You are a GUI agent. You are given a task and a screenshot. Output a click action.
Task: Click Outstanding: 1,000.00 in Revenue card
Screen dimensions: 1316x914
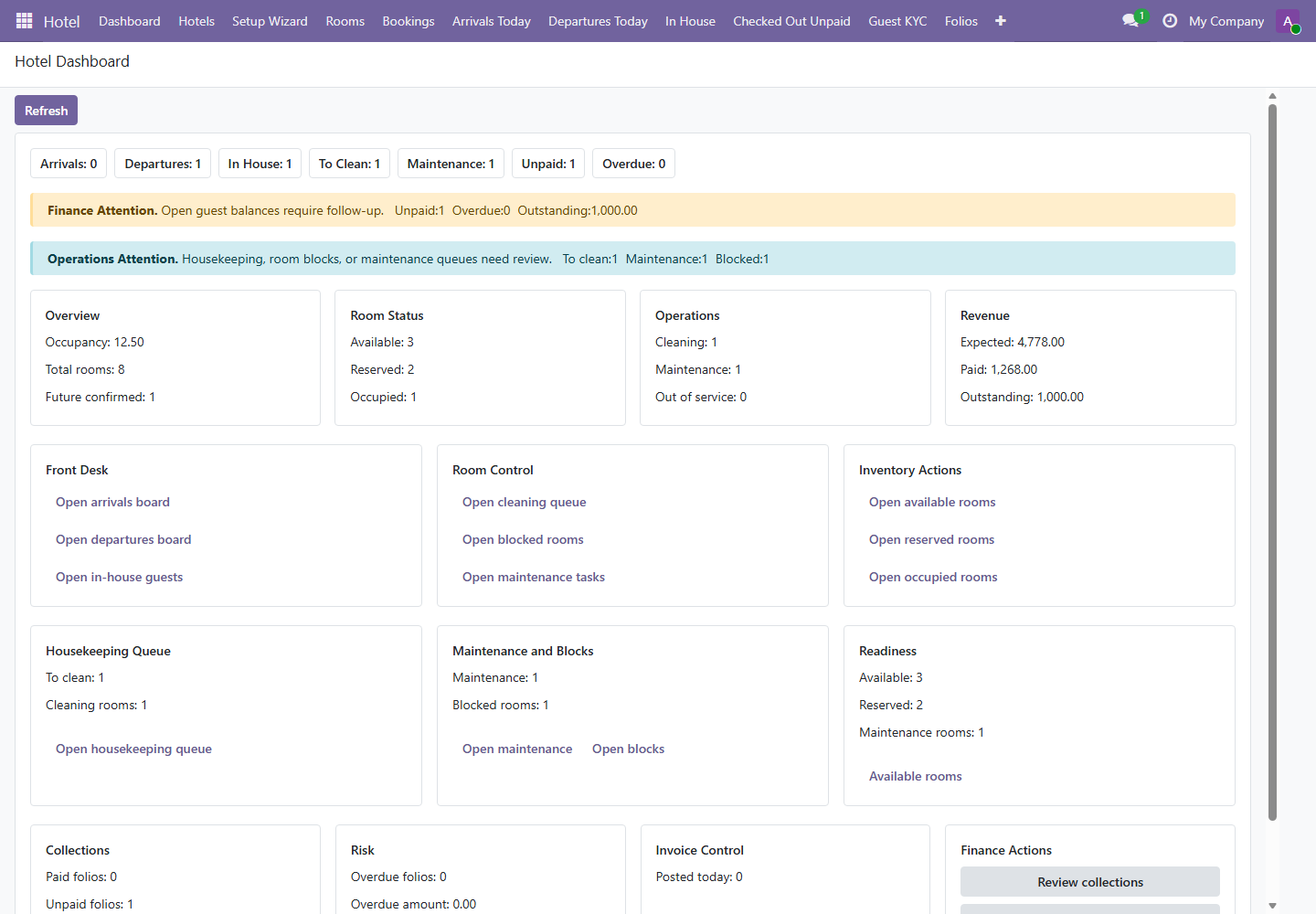click(1022, 397)
